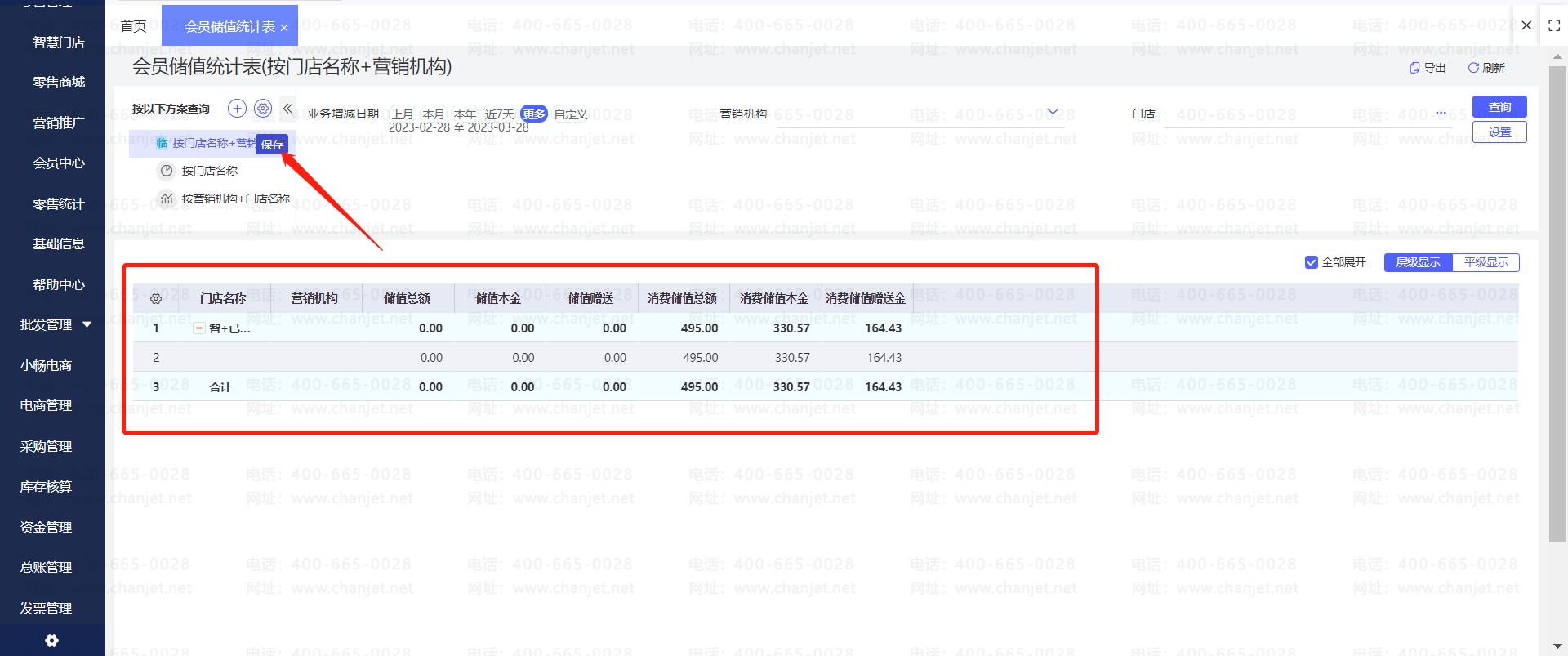Open the 营销机构 dropdown
Screen dimensions: 1568x656
click(x=1053, y=113)
